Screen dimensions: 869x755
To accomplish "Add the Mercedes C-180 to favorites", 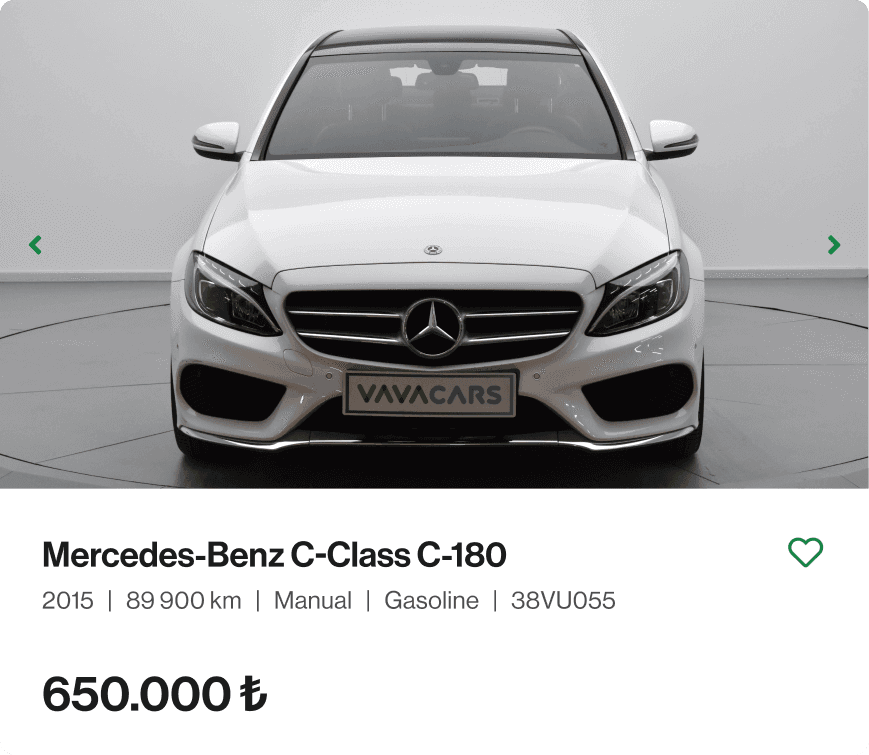I will click(x=805, y=552).
